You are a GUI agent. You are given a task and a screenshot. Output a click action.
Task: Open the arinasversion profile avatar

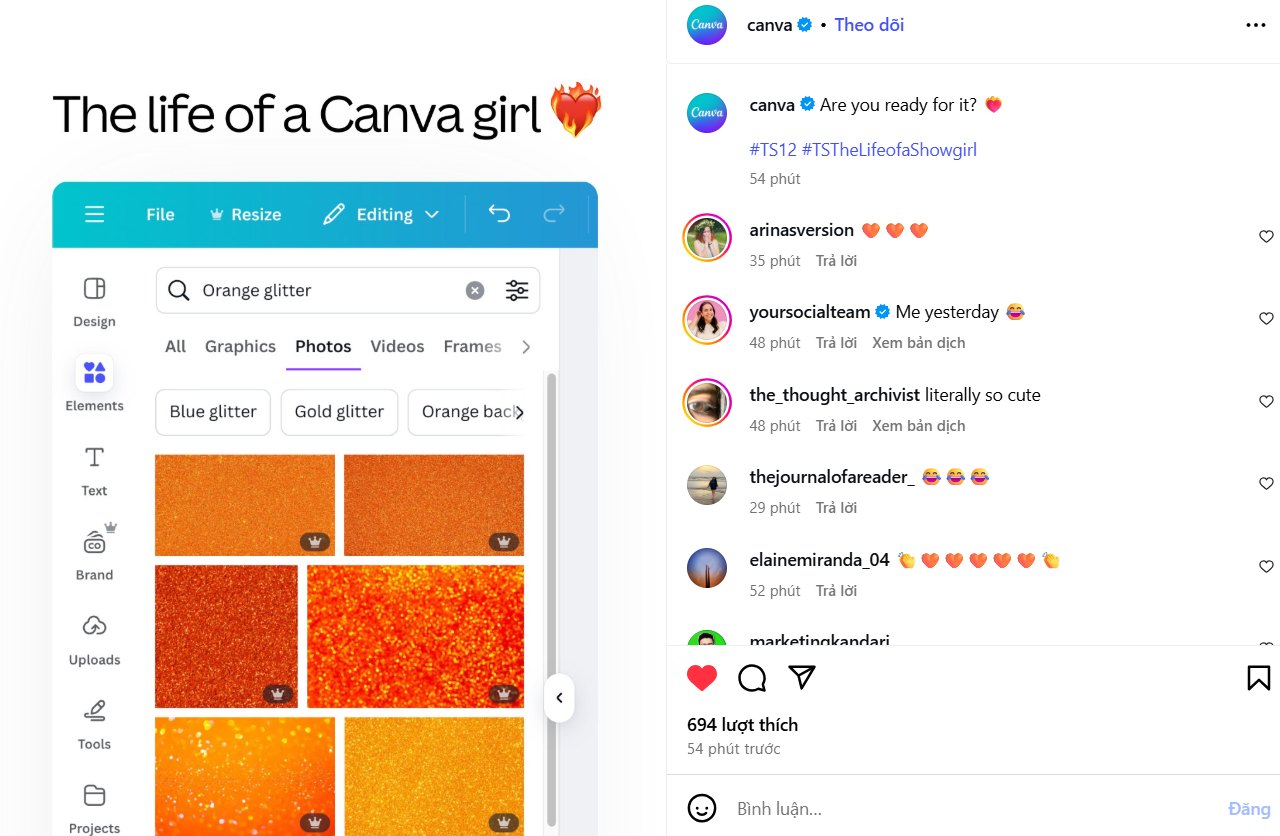(707, 238)
